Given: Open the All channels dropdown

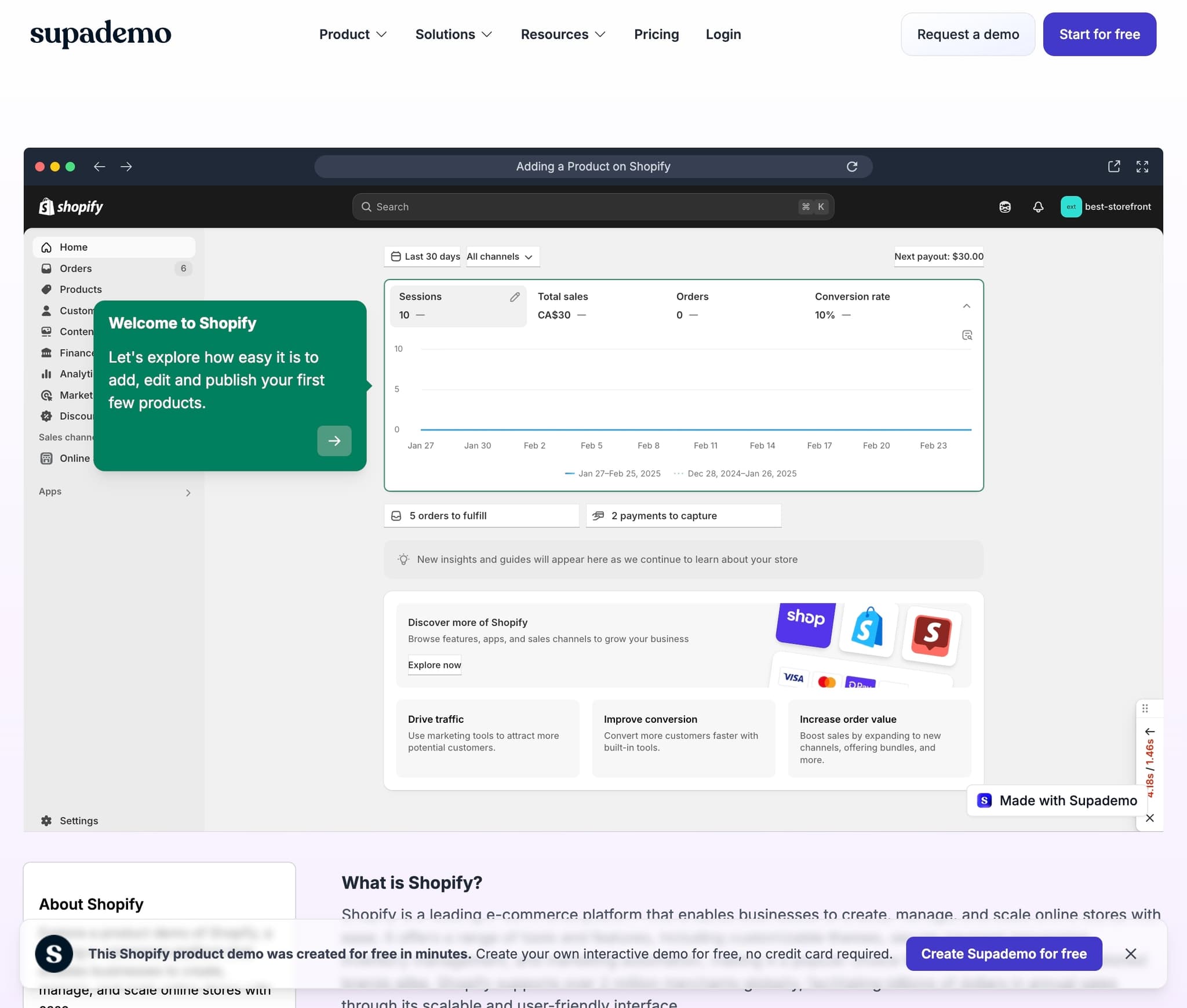Looking at the screenshot, I should click(502, 256).
